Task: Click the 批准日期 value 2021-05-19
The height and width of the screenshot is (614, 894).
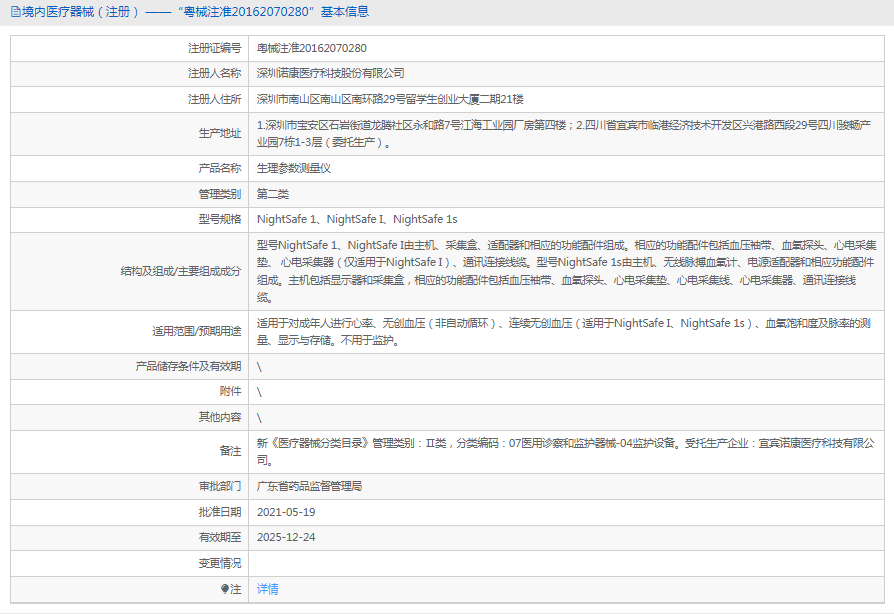Action: (288, 513)
